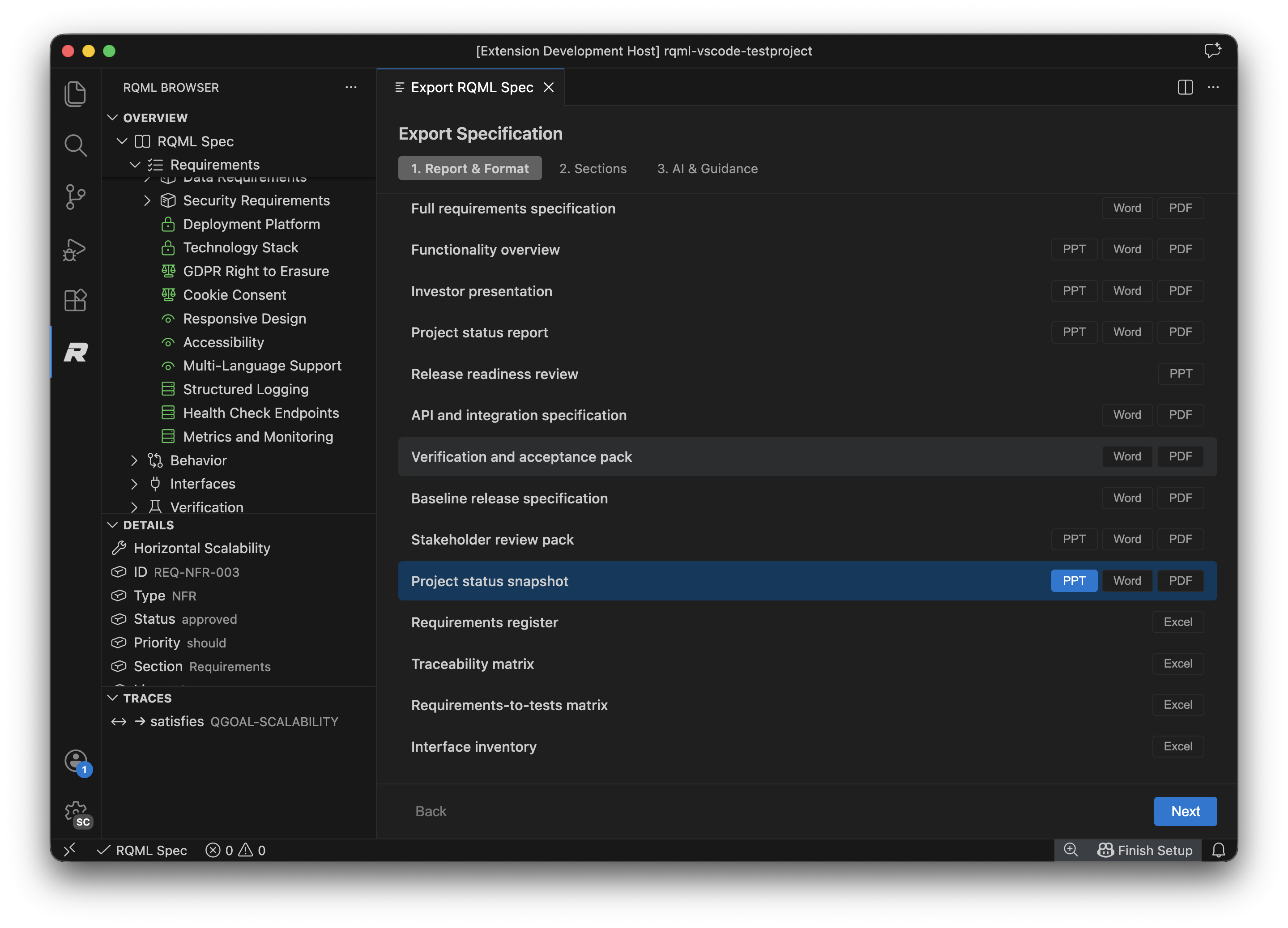Open the RQML Browser extension sidebar
The height and width of the screenshot is (928, 1288).
tap(76, 352)
